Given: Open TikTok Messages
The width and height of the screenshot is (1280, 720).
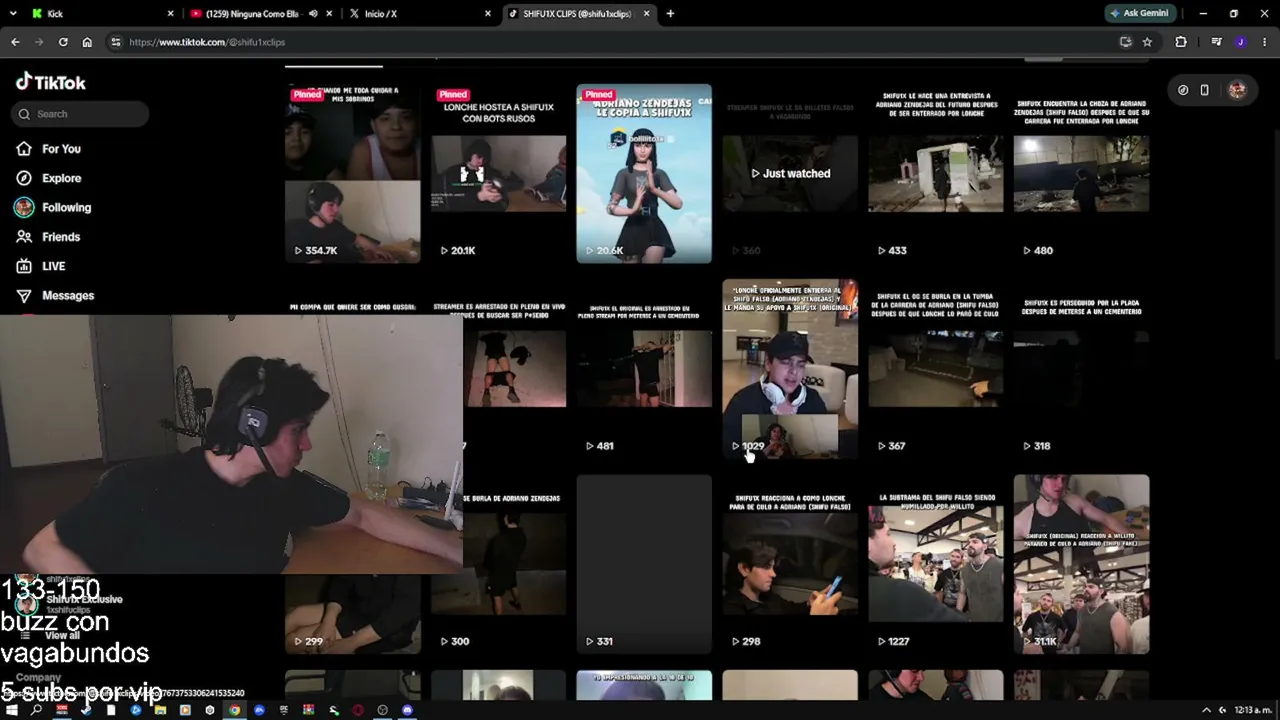Looking at the screenshot, I should 55,296.
